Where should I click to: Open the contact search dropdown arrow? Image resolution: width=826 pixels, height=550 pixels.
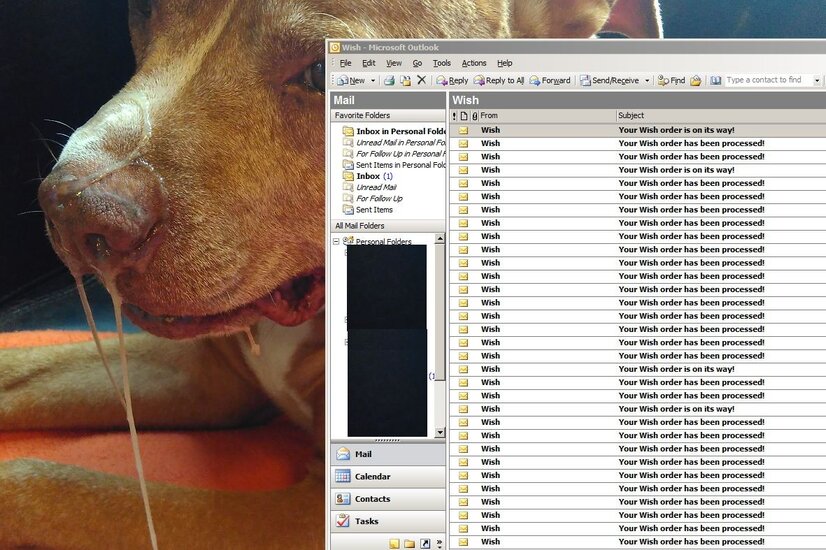(x=817, y=81)
